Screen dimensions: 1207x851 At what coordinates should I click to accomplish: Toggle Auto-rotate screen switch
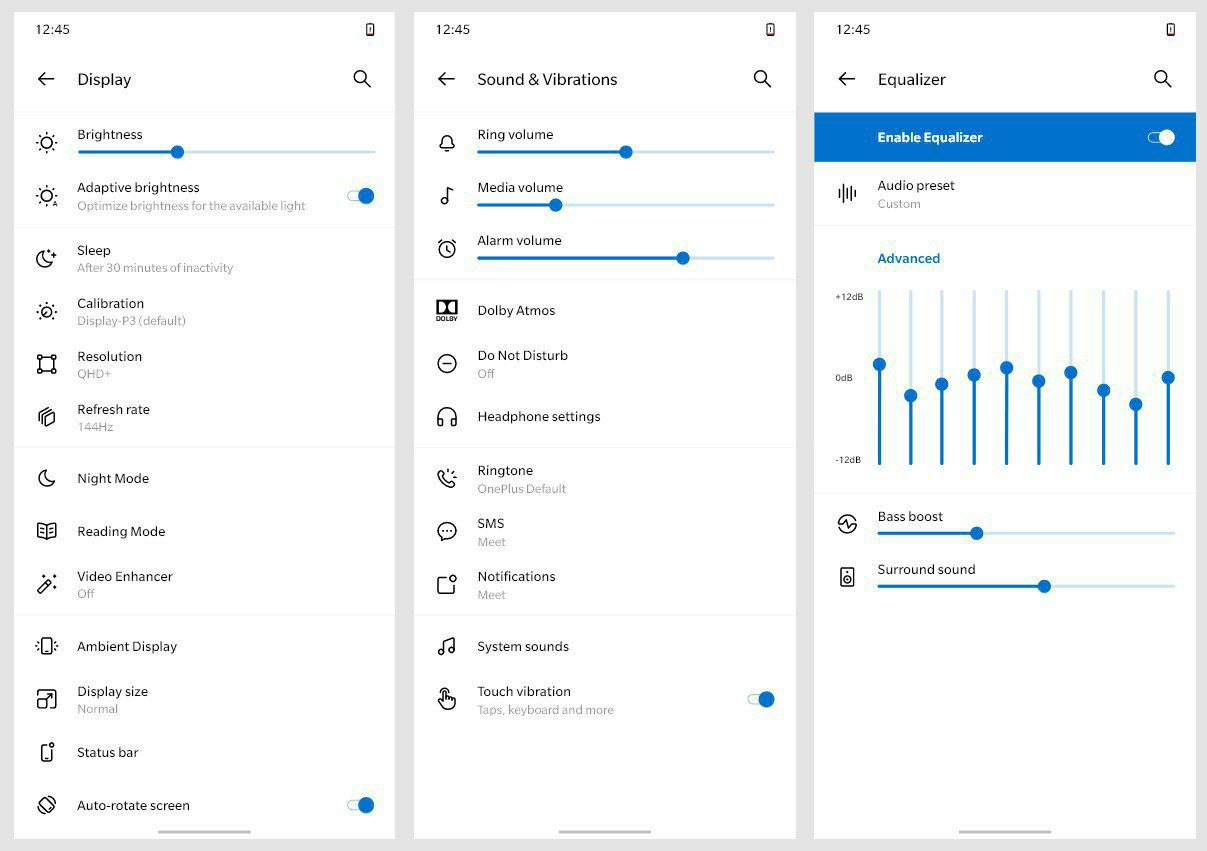(x=361, y=805)
